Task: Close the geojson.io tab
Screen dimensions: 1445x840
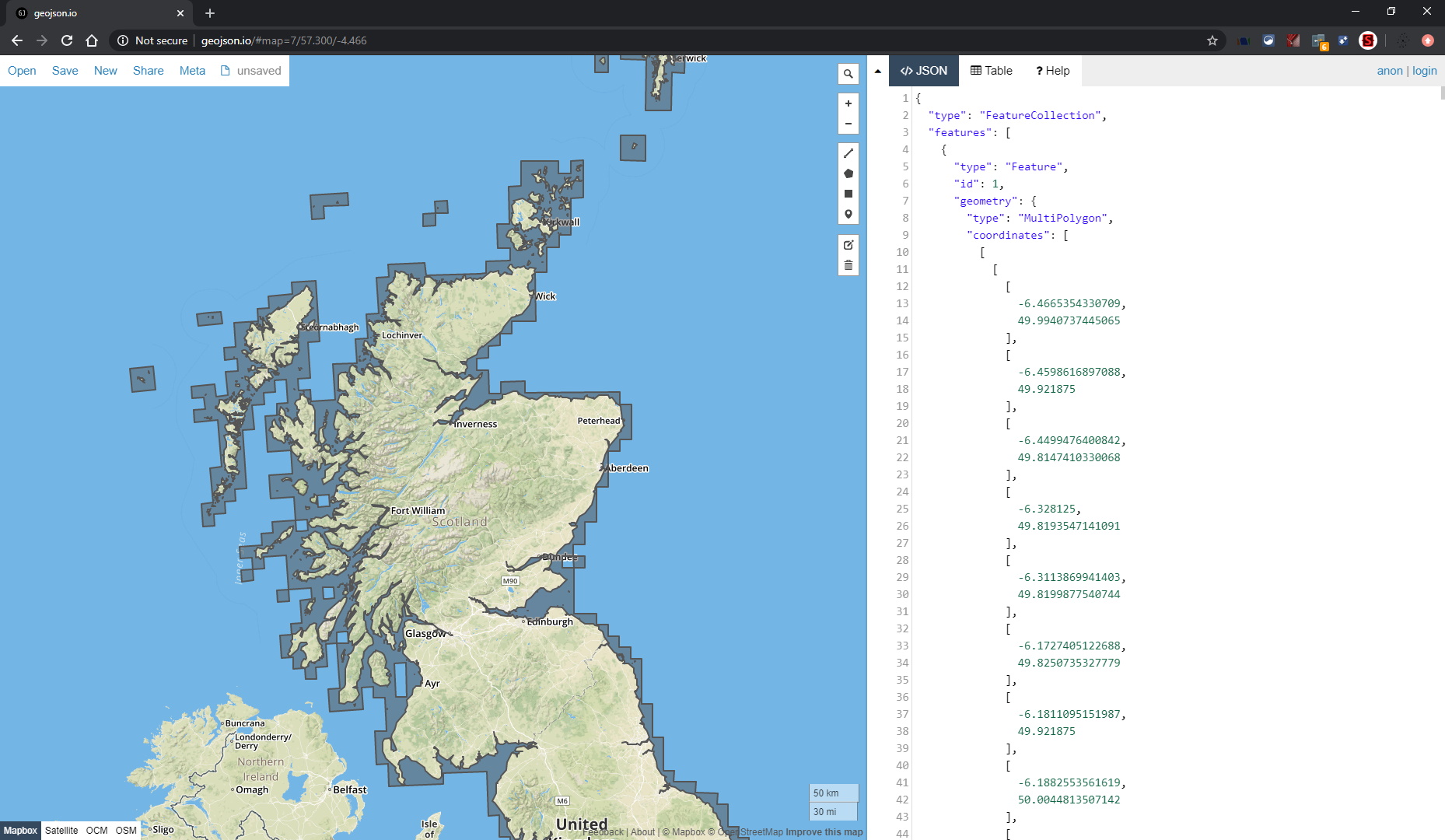Action: click(180, 13)
